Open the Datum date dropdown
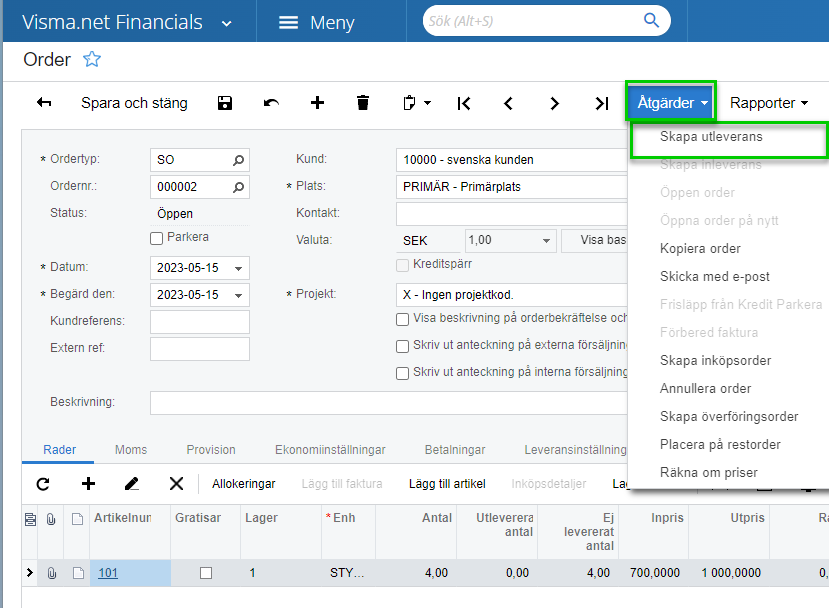This screenshot has width=829, height=608. pos(238,269)
